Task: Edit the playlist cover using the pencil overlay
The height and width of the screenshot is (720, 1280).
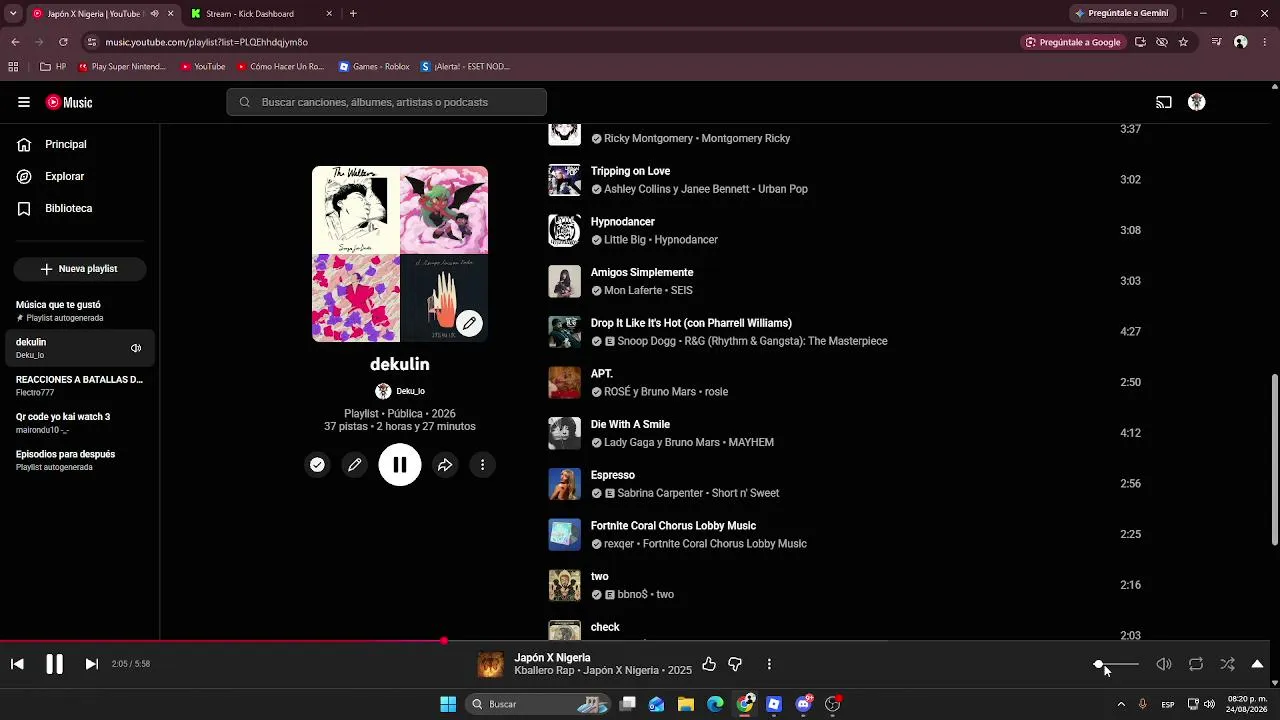Action: pyautogui.click(x=469, y=323)
